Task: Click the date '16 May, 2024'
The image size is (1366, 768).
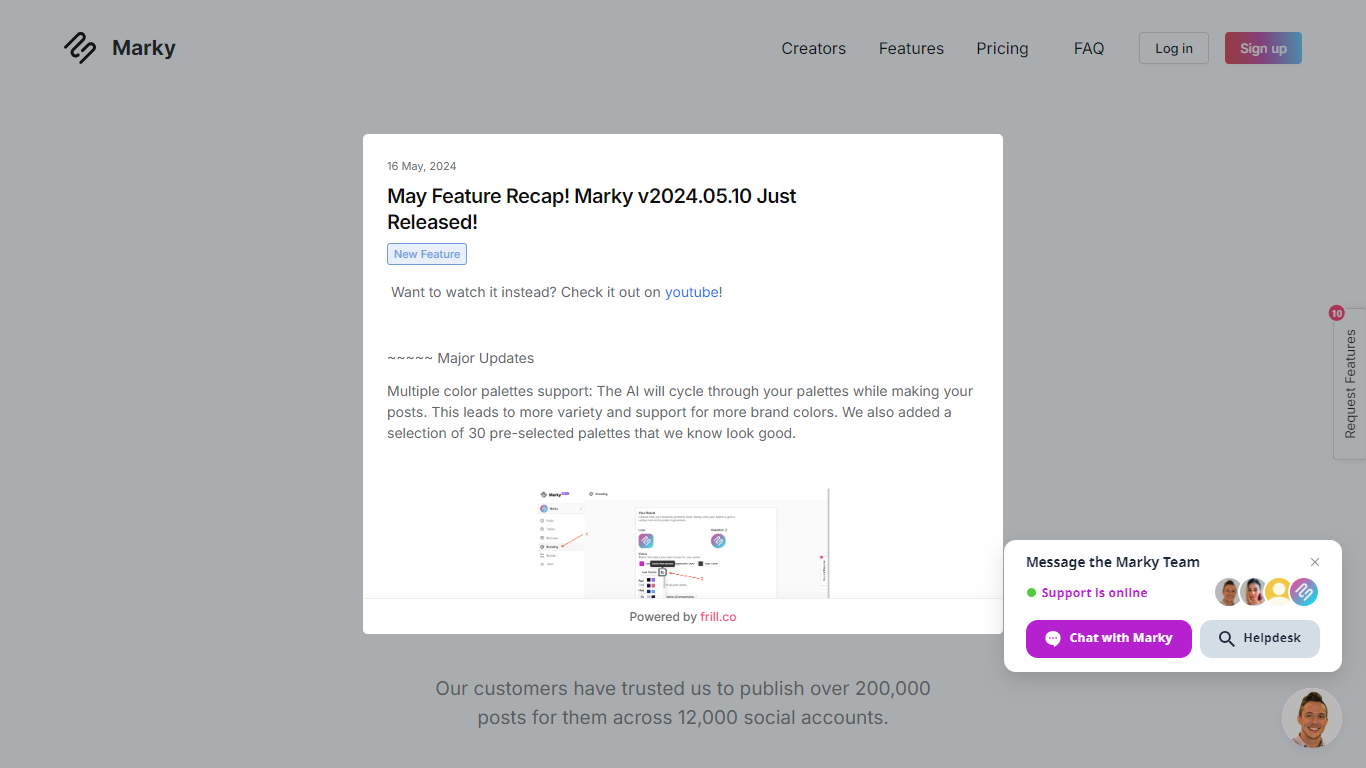Action: (422, 166)
